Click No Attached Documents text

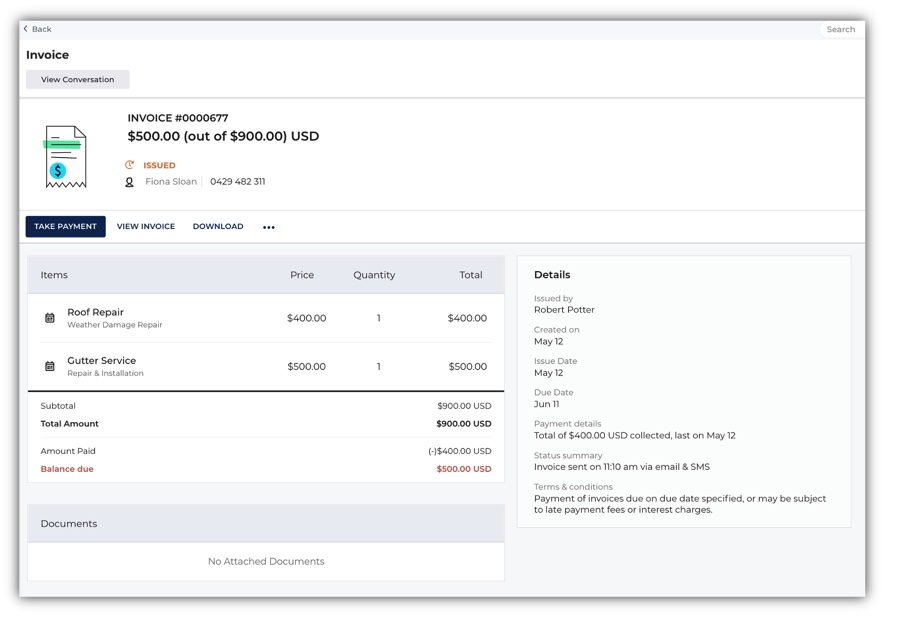pos(266,561)
